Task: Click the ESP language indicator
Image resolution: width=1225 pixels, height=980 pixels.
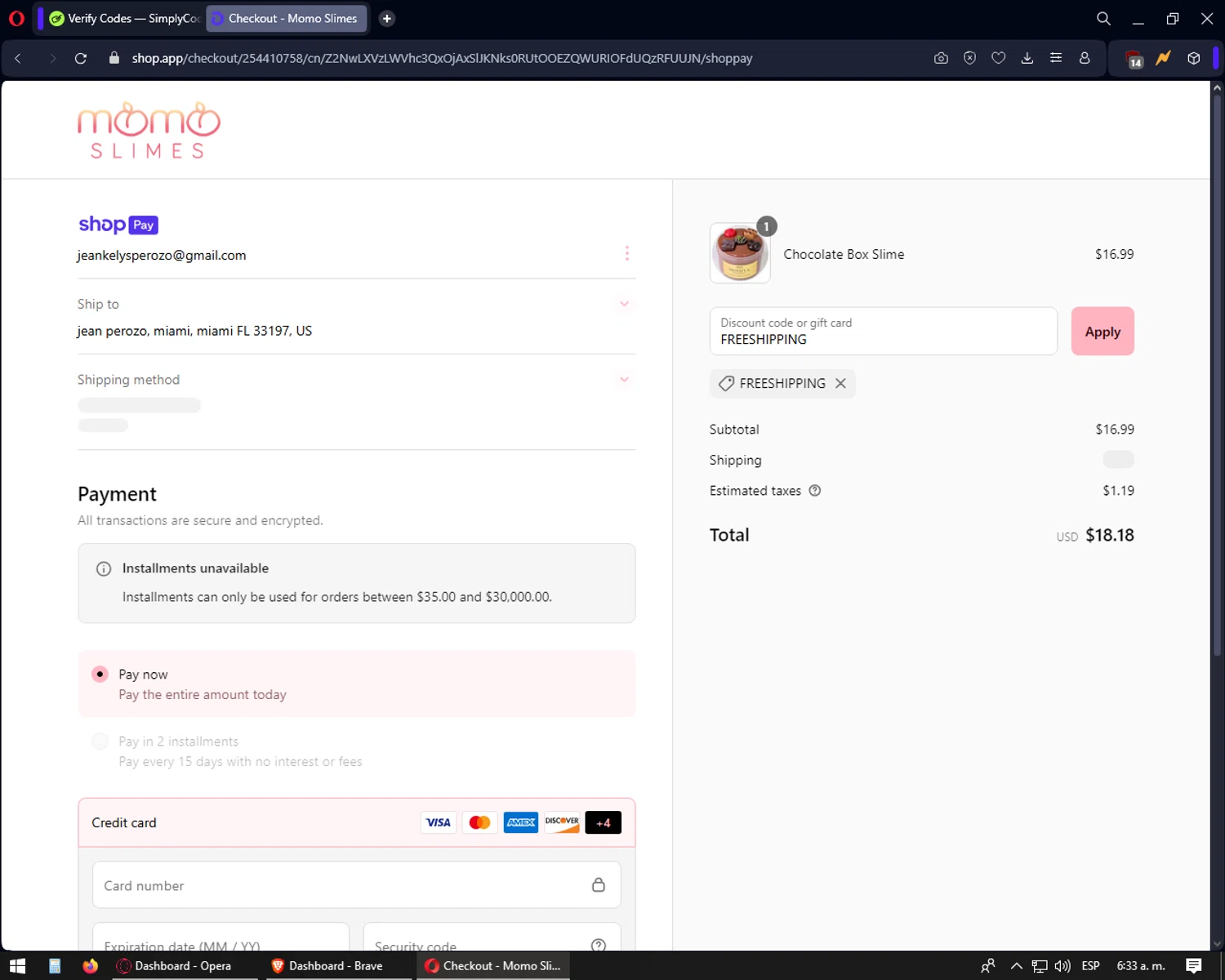Action: [1090, 966]
